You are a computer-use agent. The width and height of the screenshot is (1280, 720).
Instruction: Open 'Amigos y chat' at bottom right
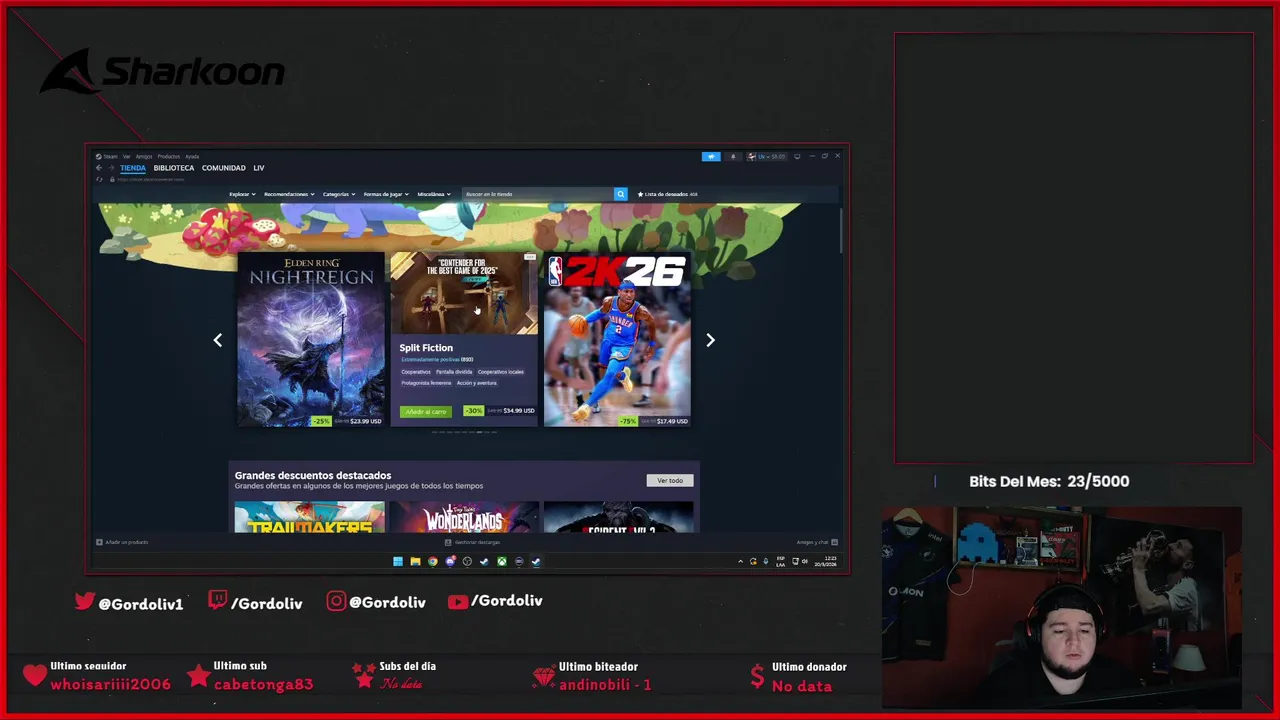[817, 542]
